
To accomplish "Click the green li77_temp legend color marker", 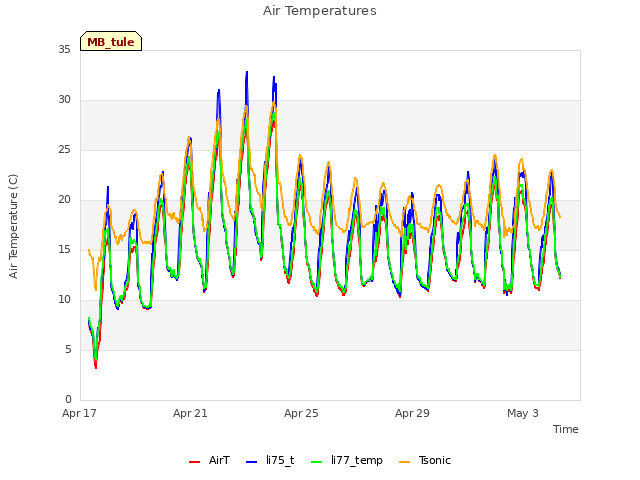I will click(x=316, y=462).
